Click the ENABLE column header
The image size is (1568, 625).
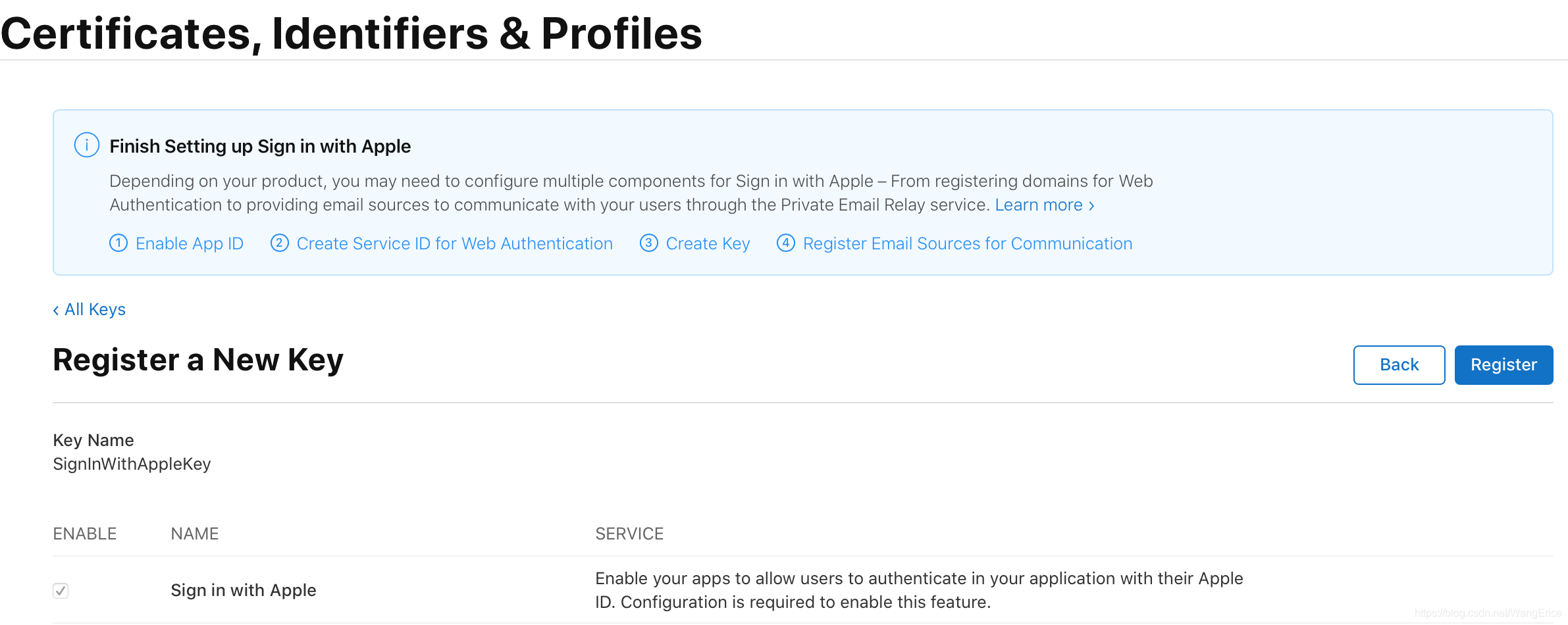(x=85, y=534)
